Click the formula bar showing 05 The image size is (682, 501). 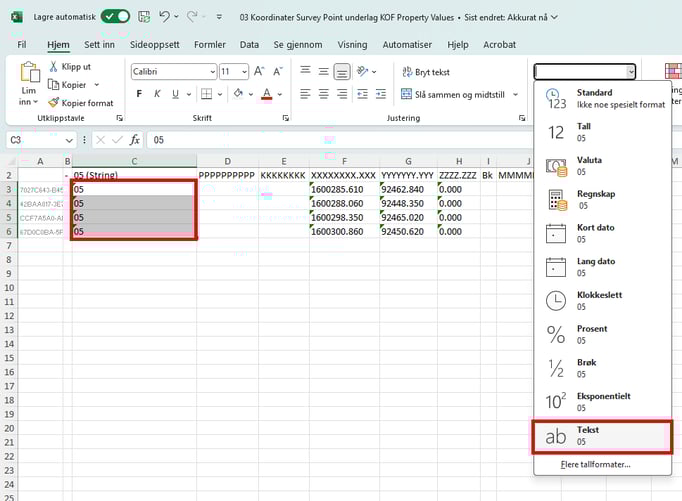tap(339, 140)
